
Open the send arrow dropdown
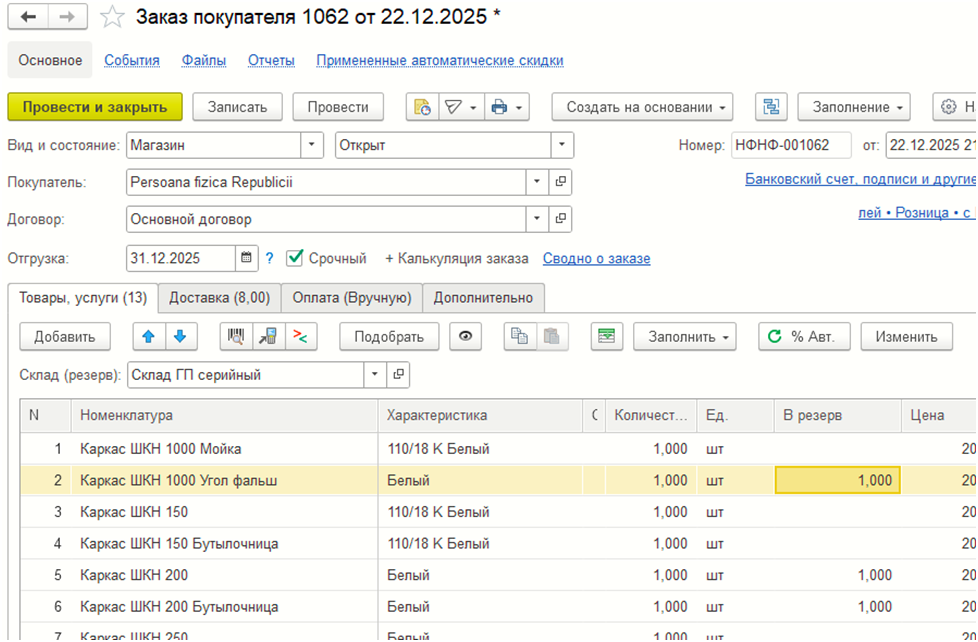click(x=473, y=107)
